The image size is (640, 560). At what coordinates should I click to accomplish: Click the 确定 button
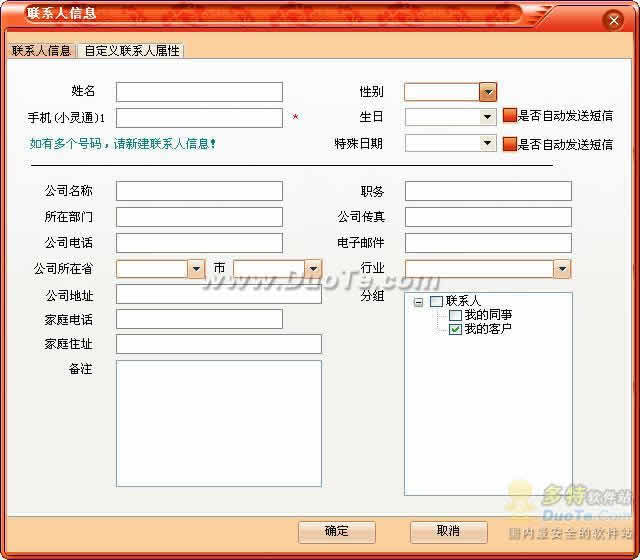click(x=336, y=531)
